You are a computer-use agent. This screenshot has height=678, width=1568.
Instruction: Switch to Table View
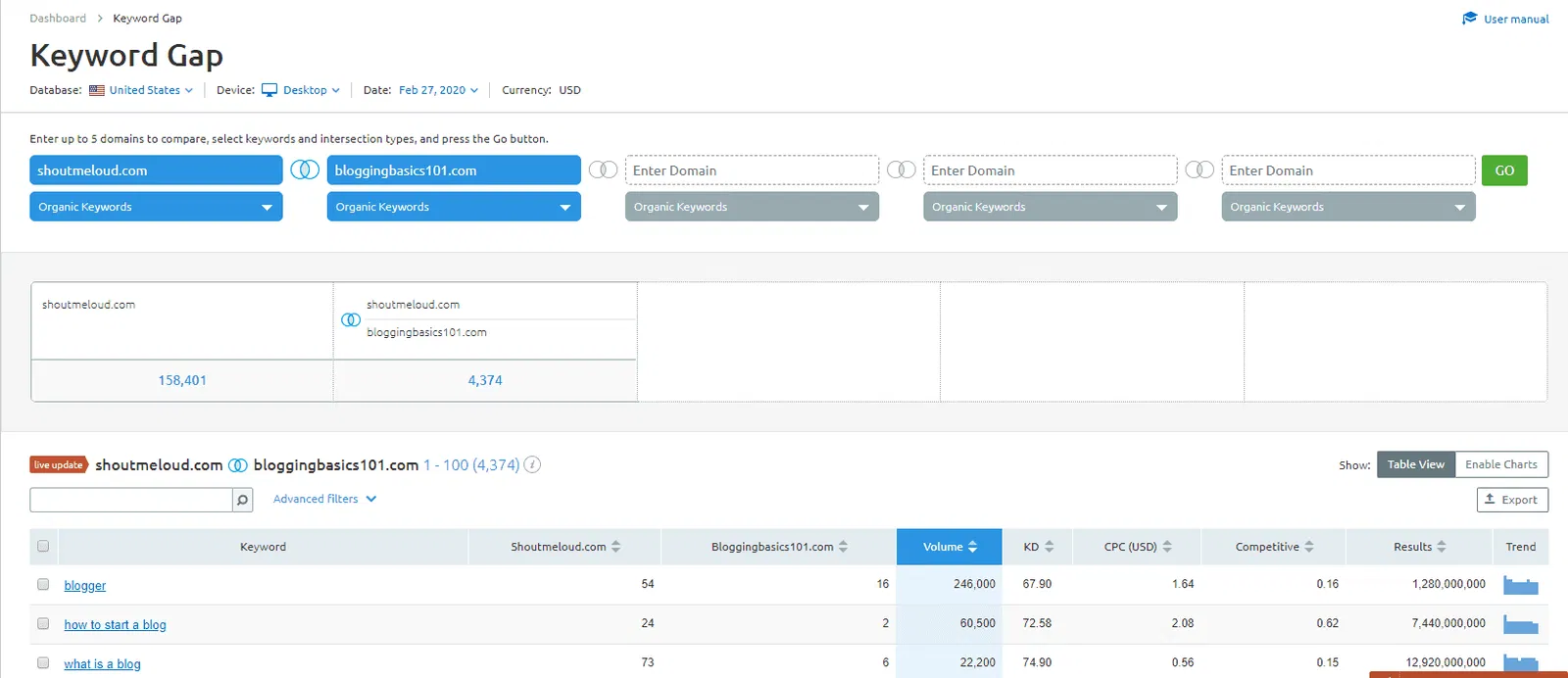tap(1415, 464)
